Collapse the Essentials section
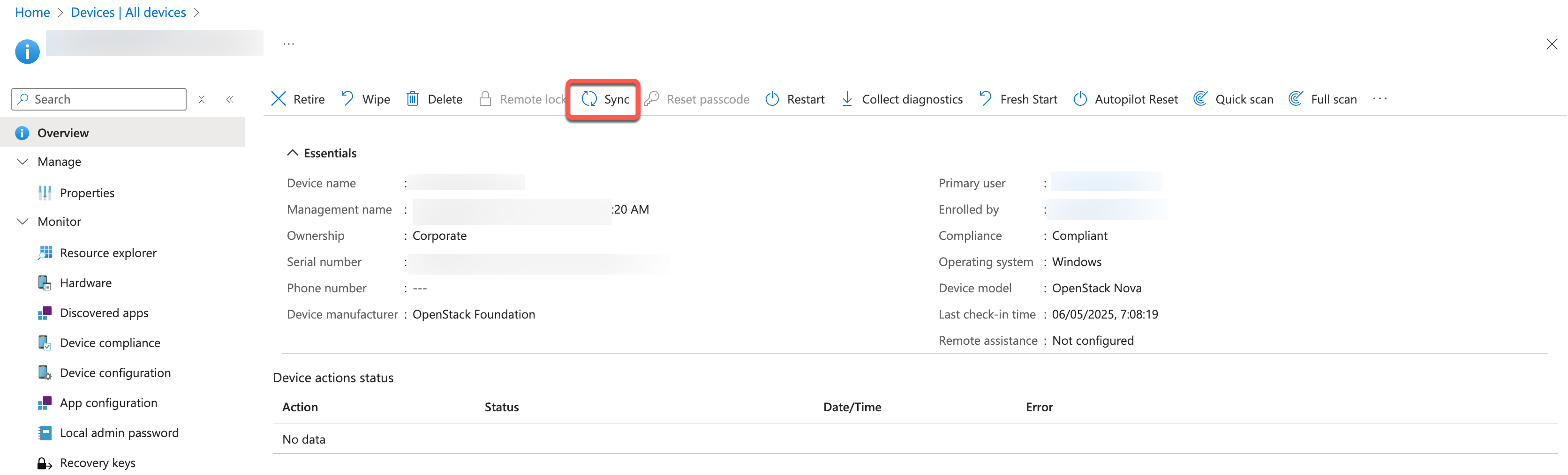 click(293, 153)
